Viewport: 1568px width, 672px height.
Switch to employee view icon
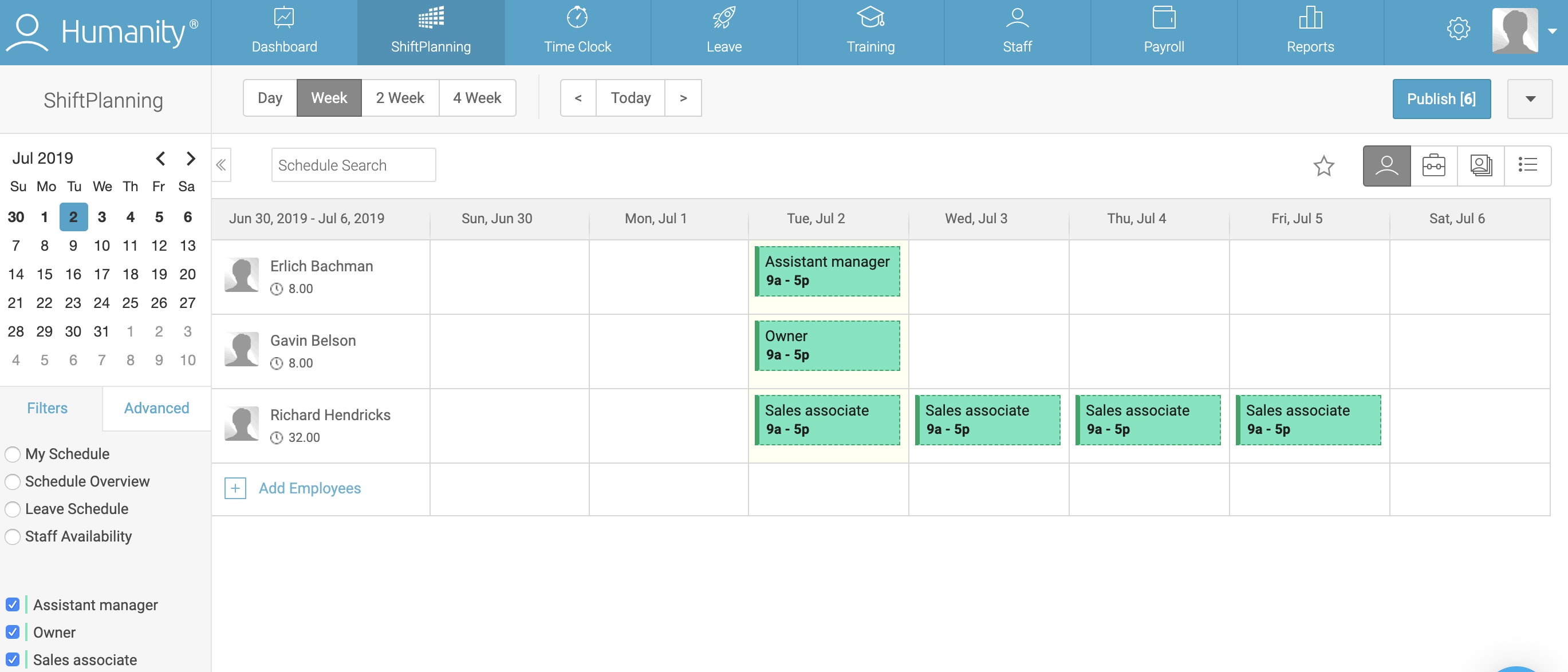point(1386,165)
